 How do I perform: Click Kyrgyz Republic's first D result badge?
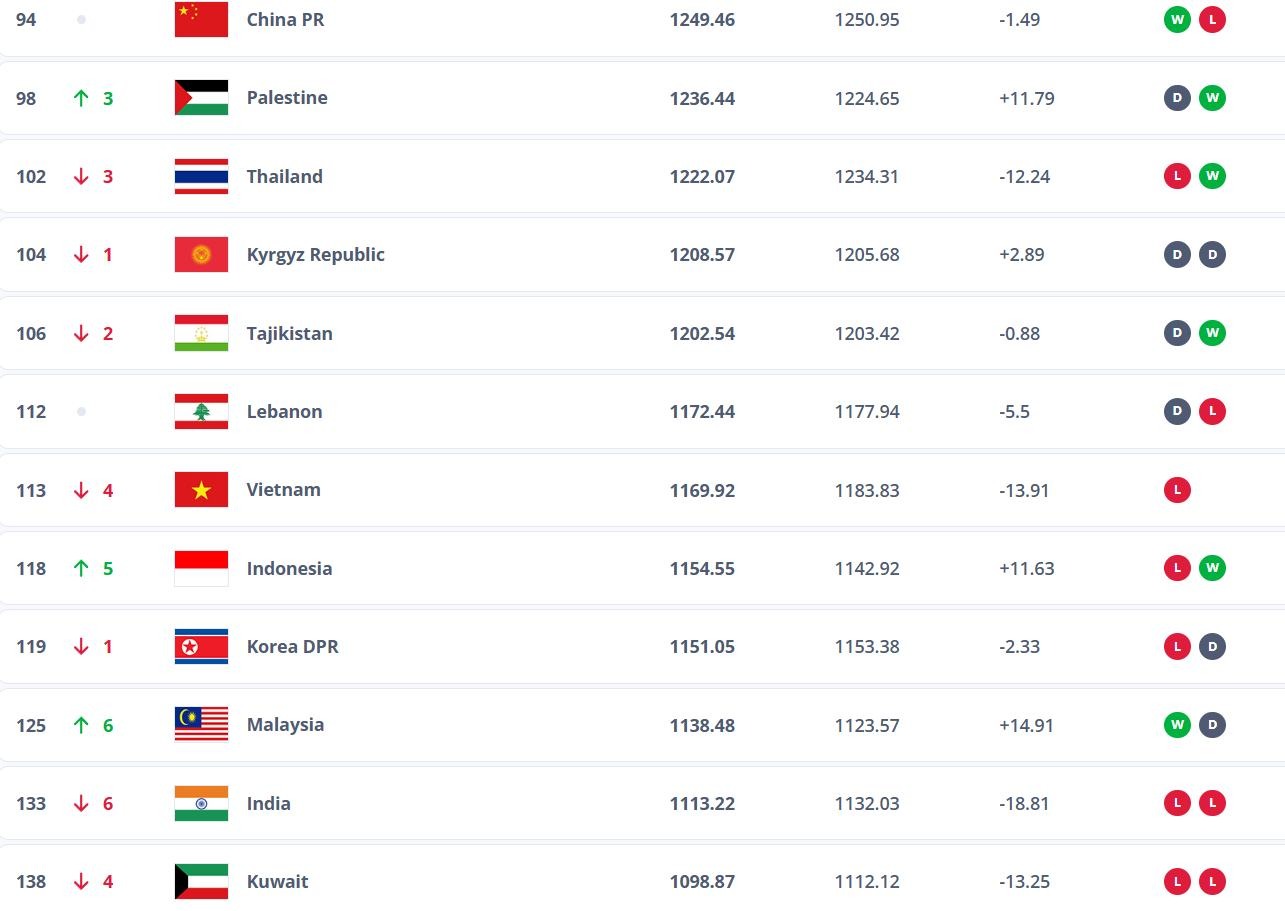[x=1177, y=254]
